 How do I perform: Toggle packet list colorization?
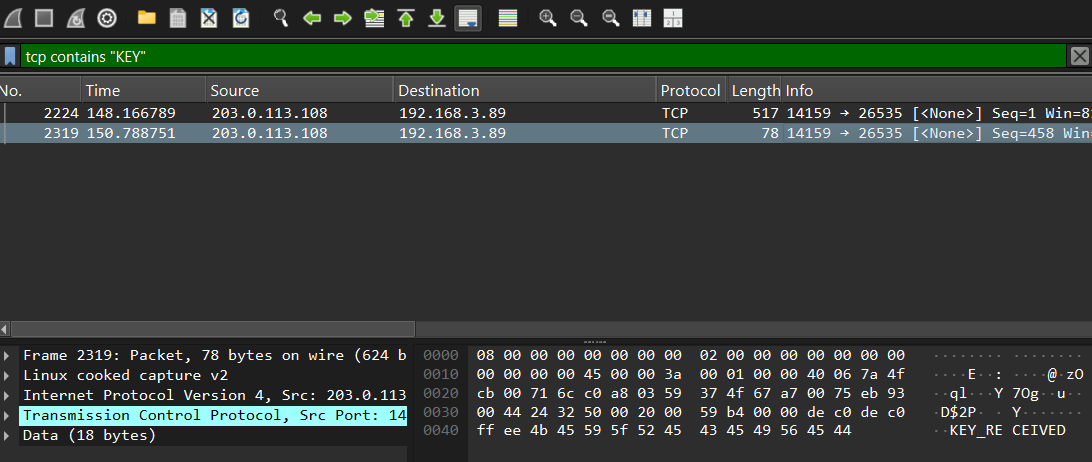point(508,18)
